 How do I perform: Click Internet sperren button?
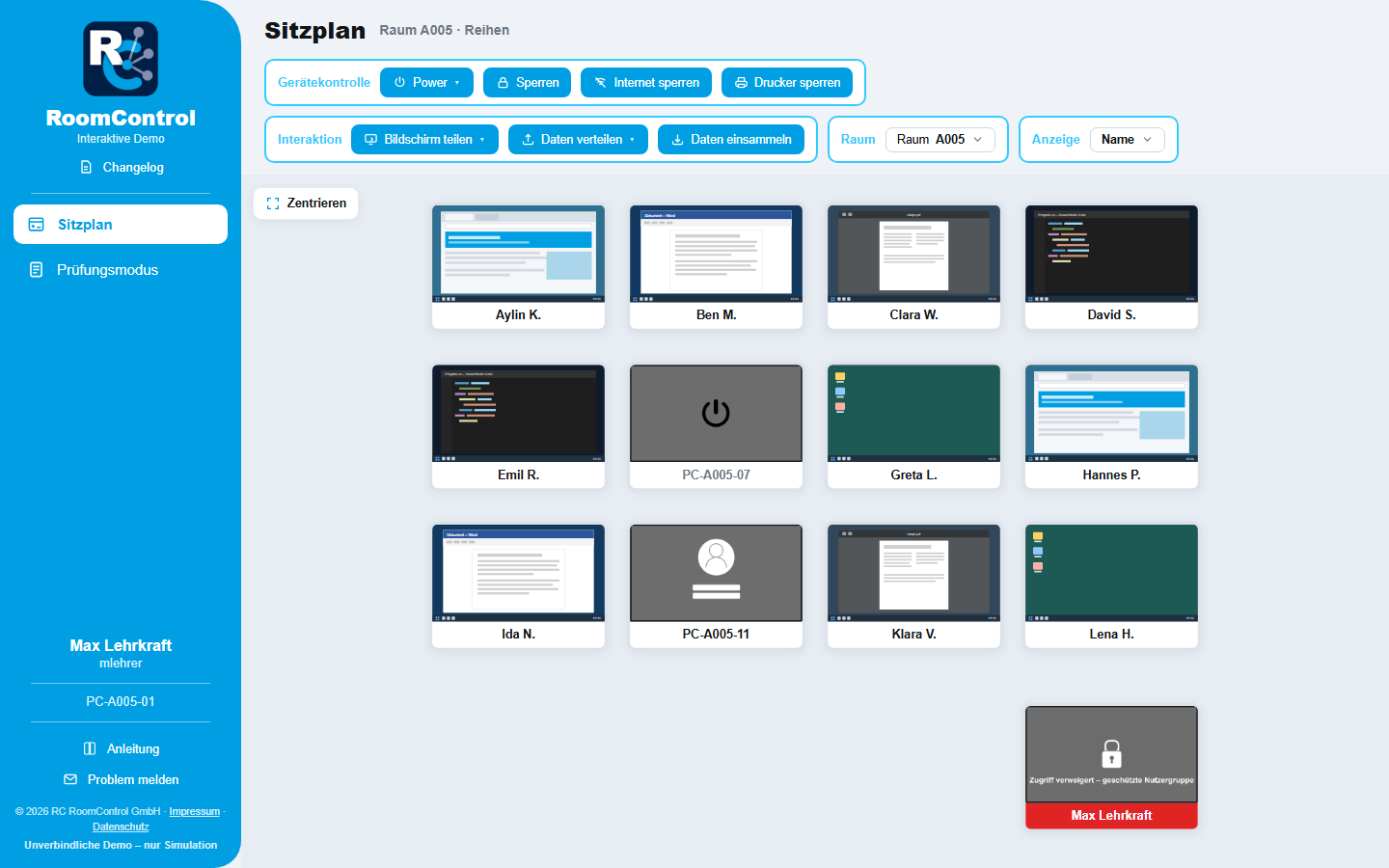[646, 83]
